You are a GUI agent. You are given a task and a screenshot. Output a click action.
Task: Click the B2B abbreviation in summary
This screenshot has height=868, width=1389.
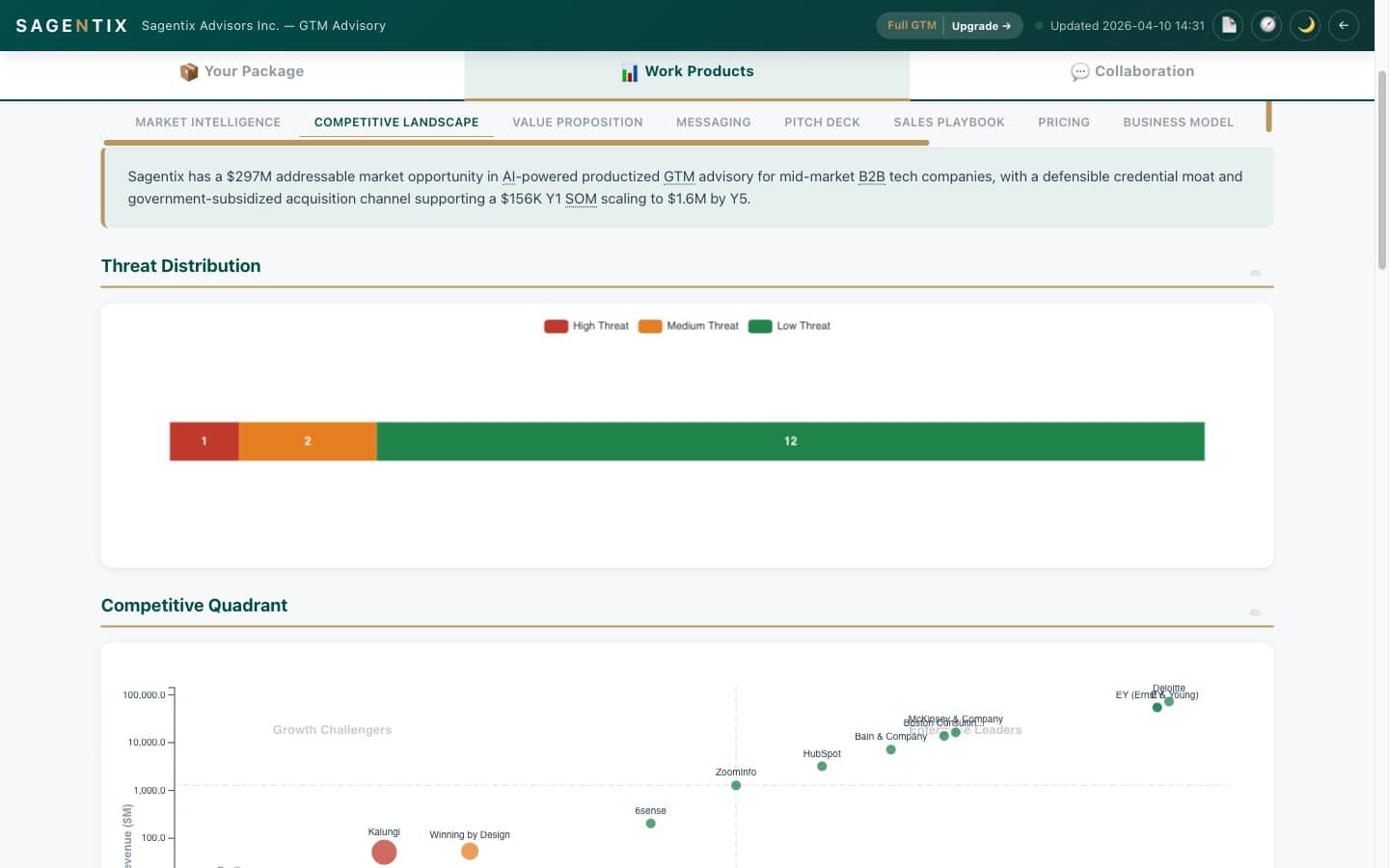point(872,176)
